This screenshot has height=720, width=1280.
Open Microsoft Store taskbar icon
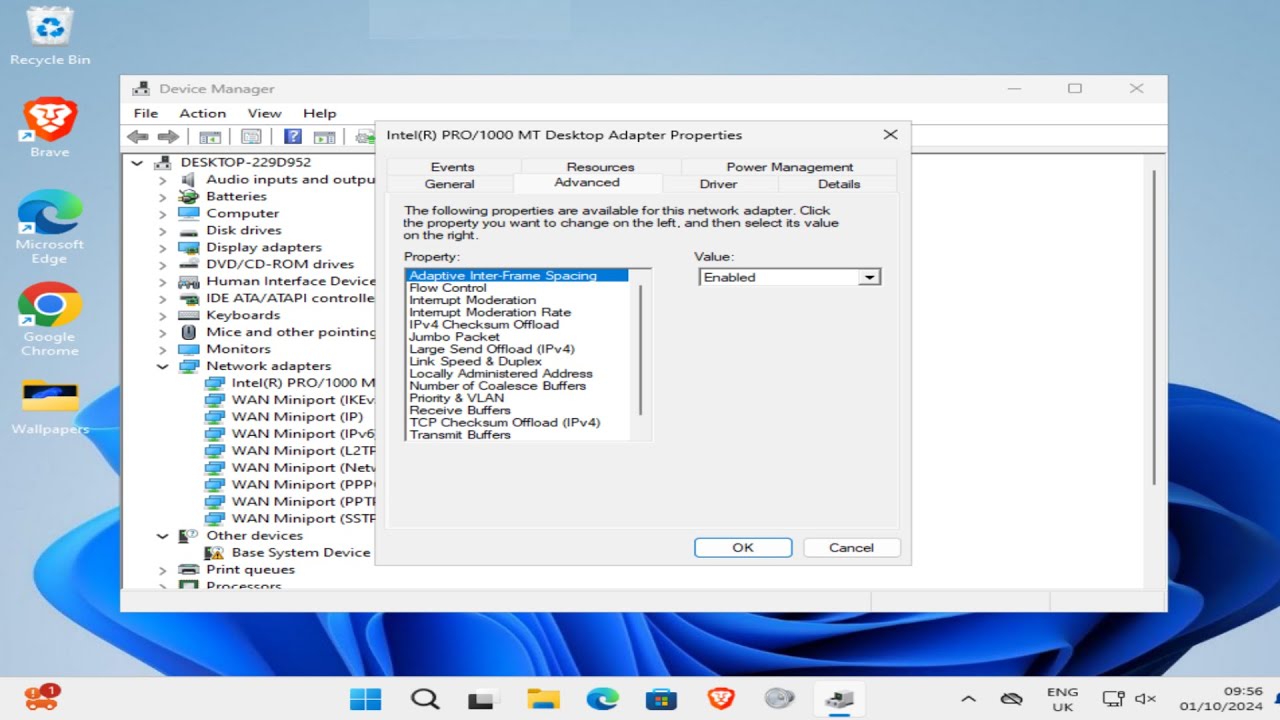point(661,699)
